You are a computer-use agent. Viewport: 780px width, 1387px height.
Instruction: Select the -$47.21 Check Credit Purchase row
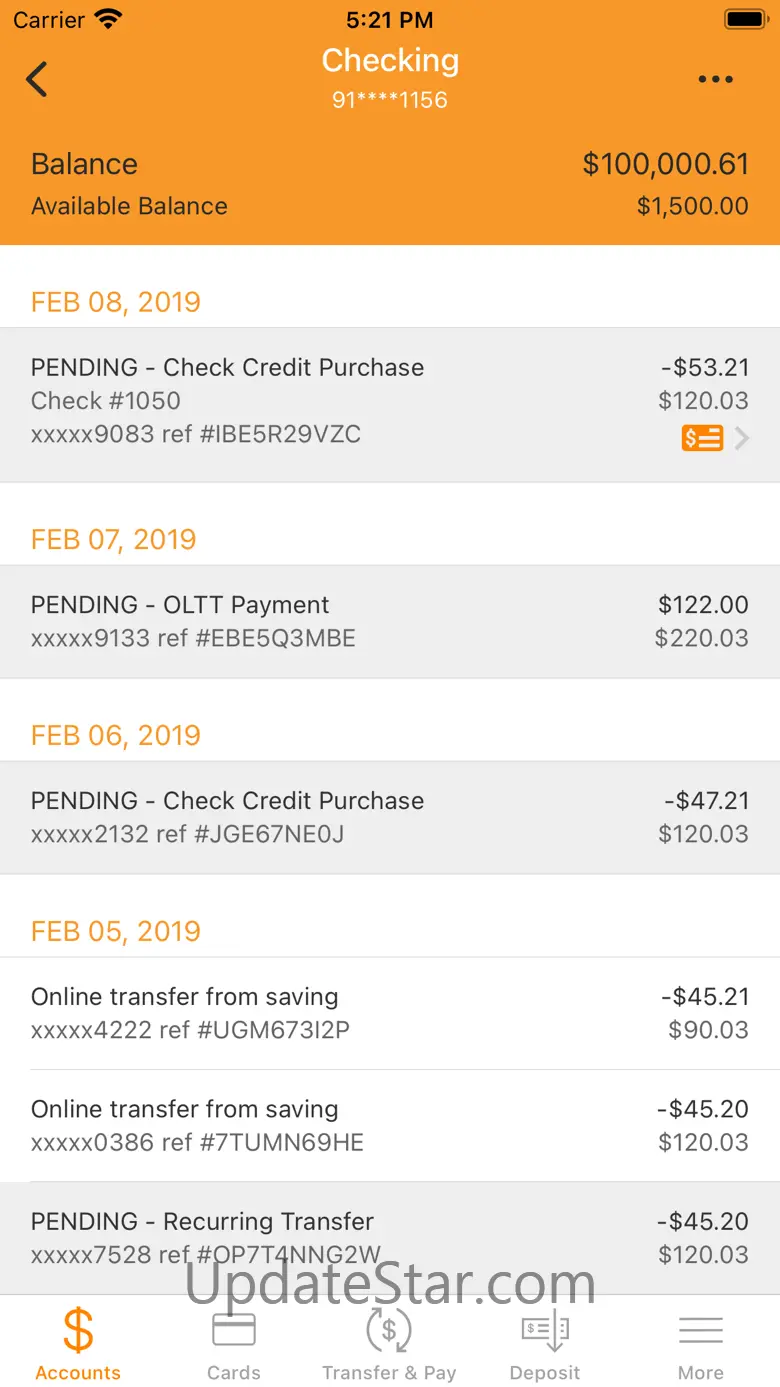click(x=390, y=817)
